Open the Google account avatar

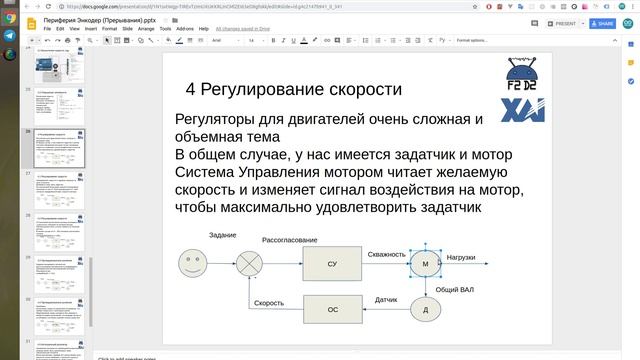628,24
